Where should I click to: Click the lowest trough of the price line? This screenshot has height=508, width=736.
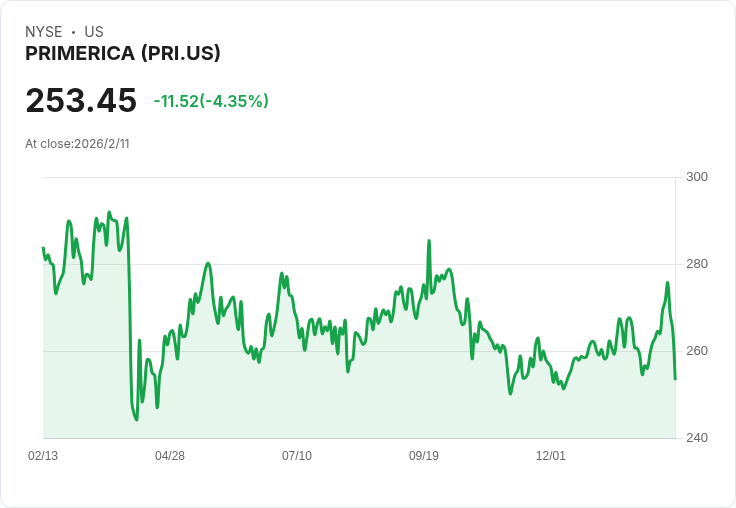point(136,420)
